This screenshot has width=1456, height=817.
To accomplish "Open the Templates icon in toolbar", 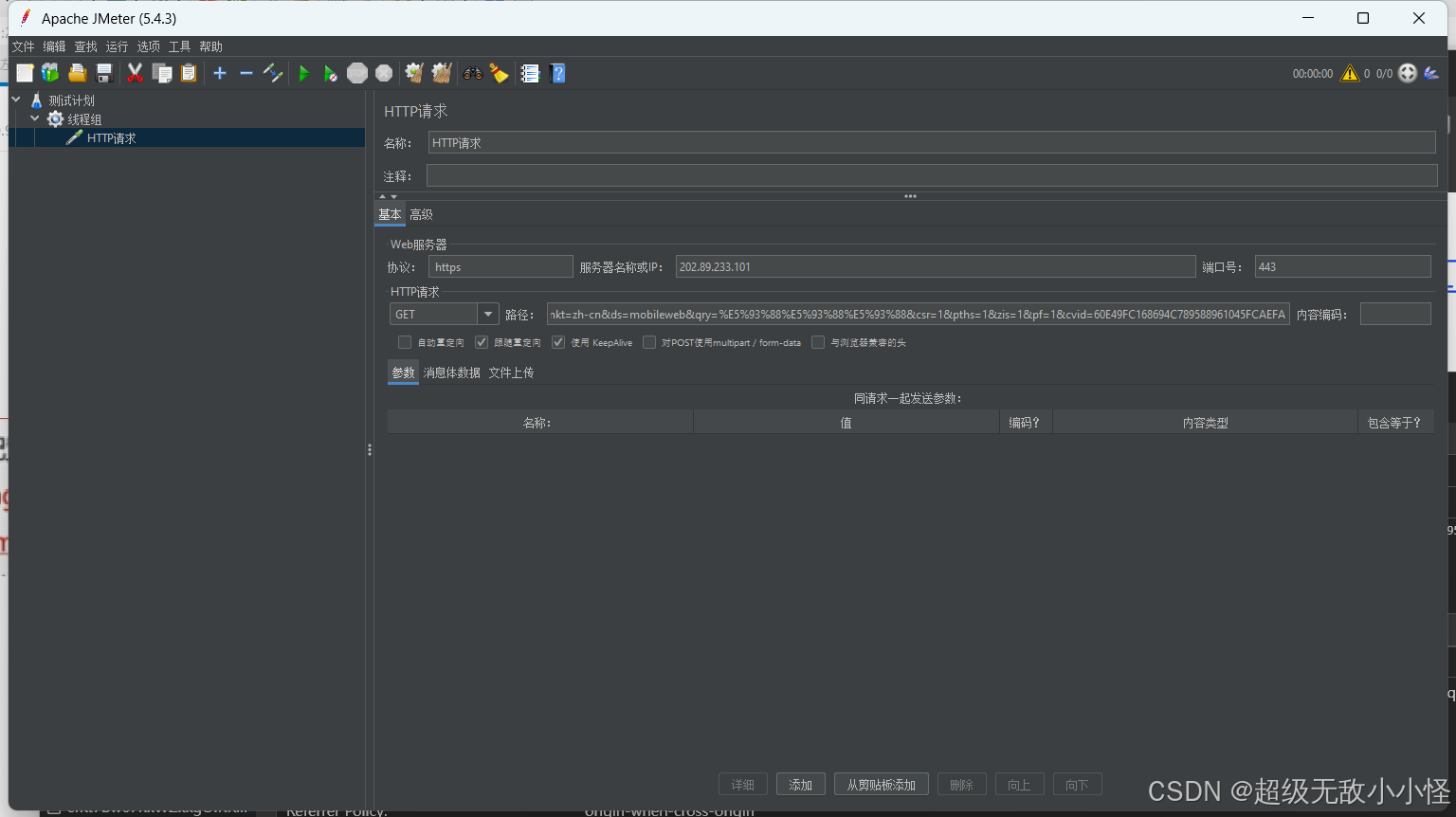I will 50,73.
